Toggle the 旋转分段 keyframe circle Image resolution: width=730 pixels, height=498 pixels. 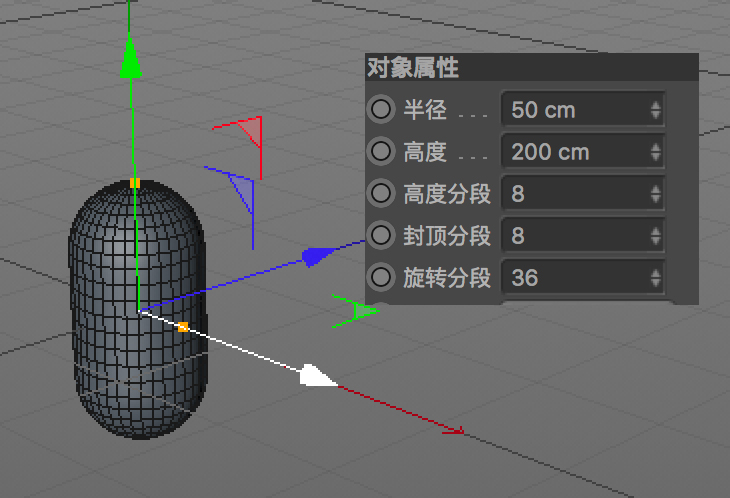tap(381, 277)
